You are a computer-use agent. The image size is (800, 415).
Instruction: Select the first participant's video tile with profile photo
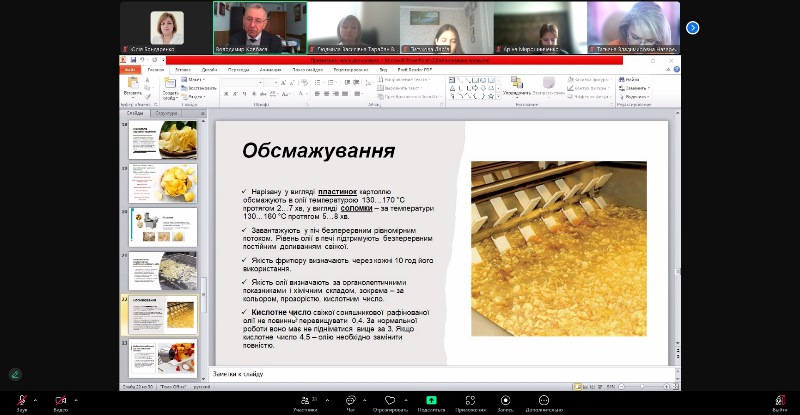[x=166, y=28]
